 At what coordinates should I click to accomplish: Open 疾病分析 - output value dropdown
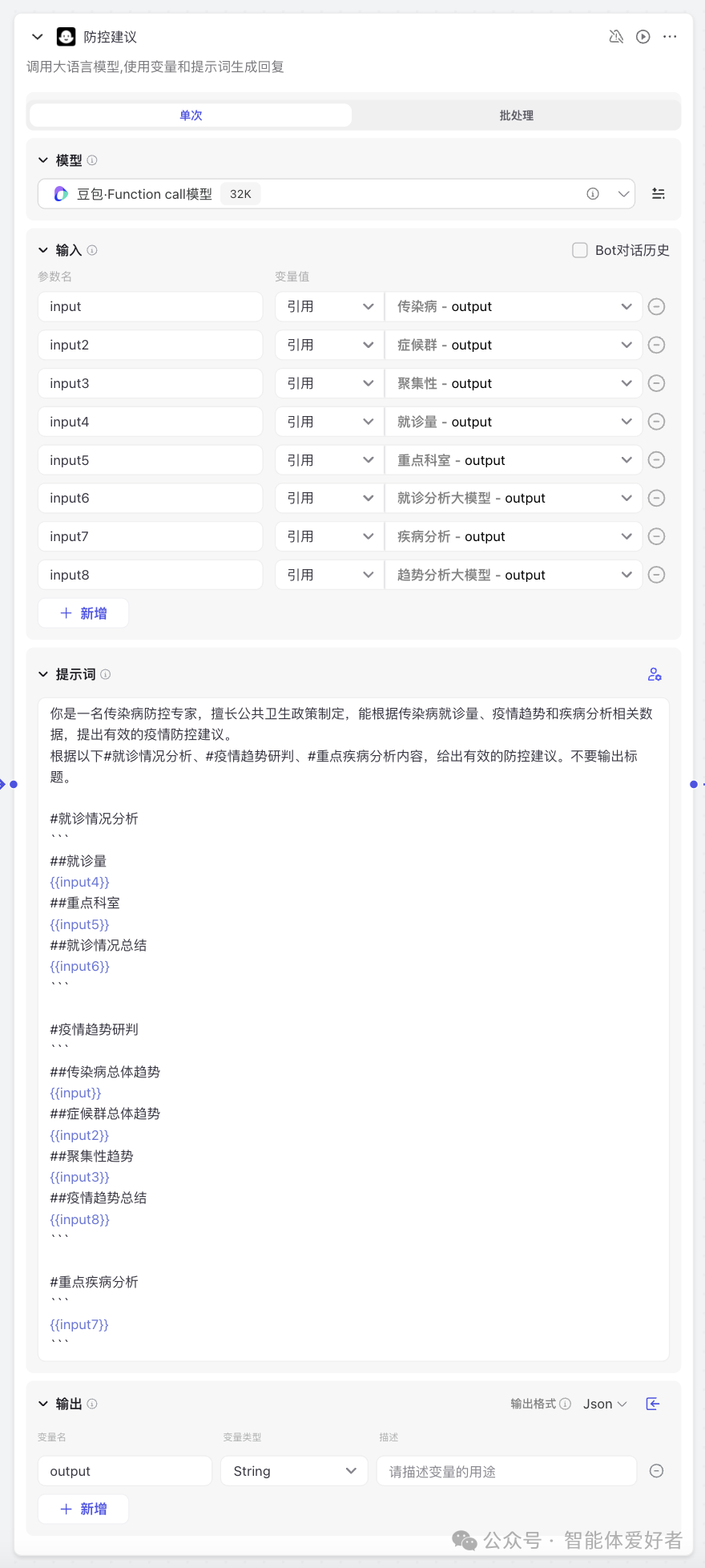514,536
